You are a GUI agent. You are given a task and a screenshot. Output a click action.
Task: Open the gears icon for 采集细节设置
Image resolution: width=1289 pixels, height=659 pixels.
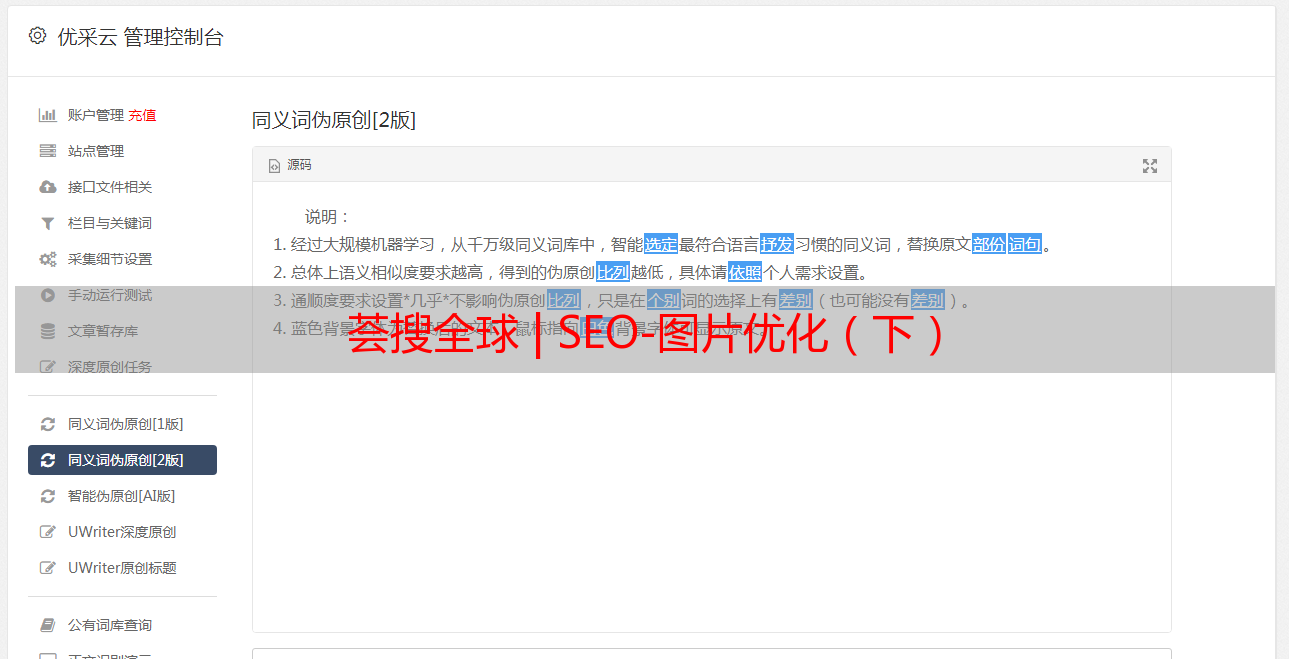[47, 259]
